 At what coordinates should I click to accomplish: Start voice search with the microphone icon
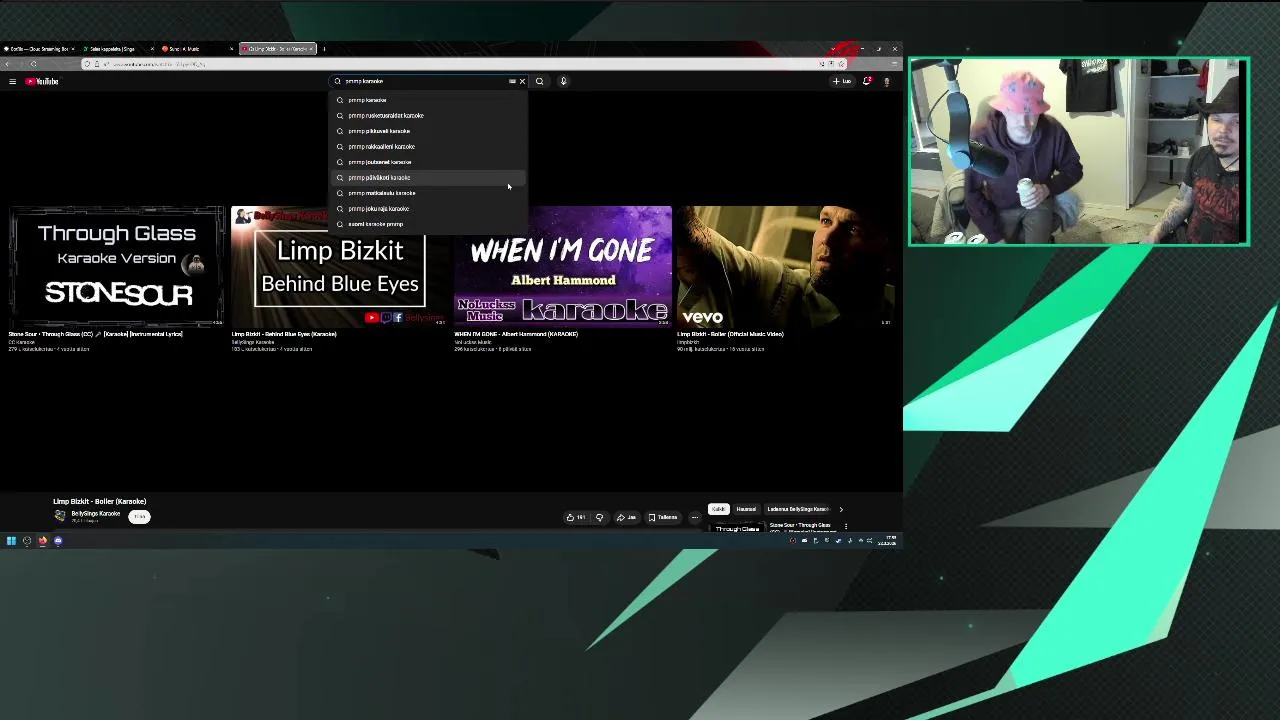point(563,81)
